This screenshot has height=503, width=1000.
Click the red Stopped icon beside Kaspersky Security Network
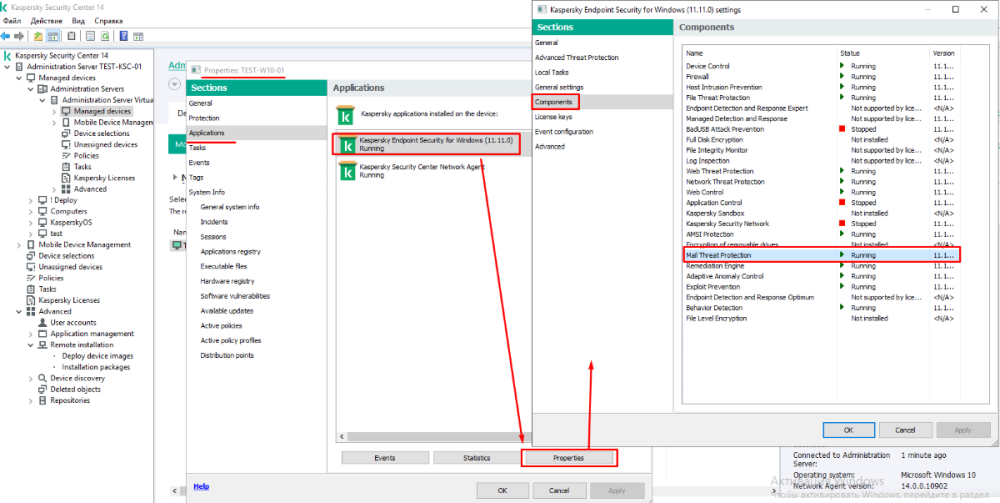(x=842, y=223)
